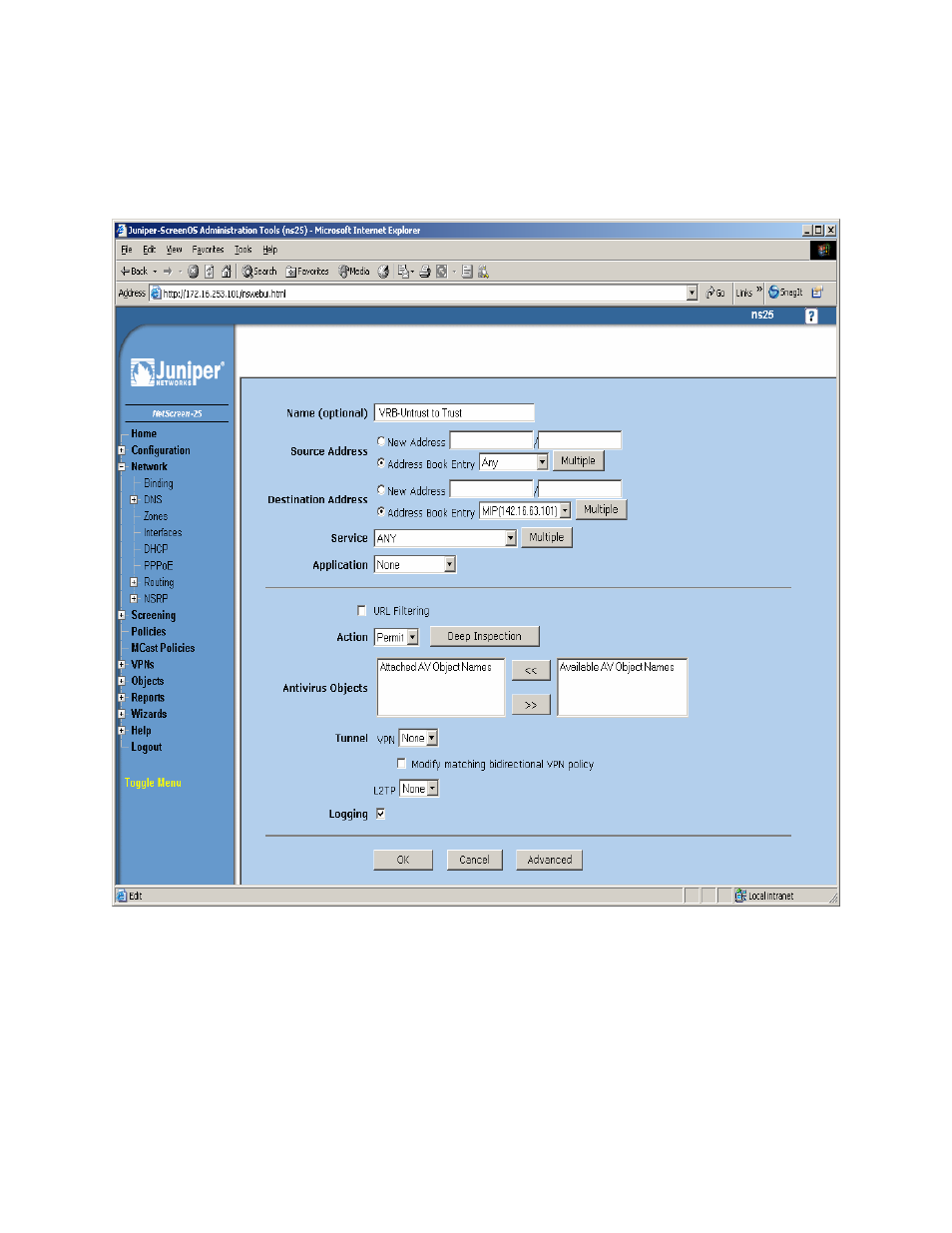This screenshot has width=952, height=1233.
Task: Open the Favorites menu
Action: tap(208, 251)
